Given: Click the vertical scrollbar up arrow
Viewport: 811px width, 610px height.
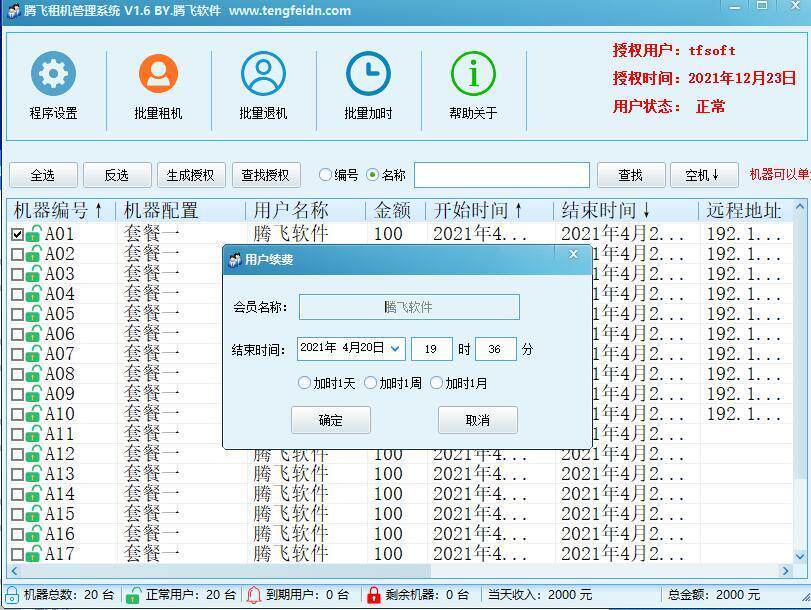Looking at the screenshot, I should point(800,206).
